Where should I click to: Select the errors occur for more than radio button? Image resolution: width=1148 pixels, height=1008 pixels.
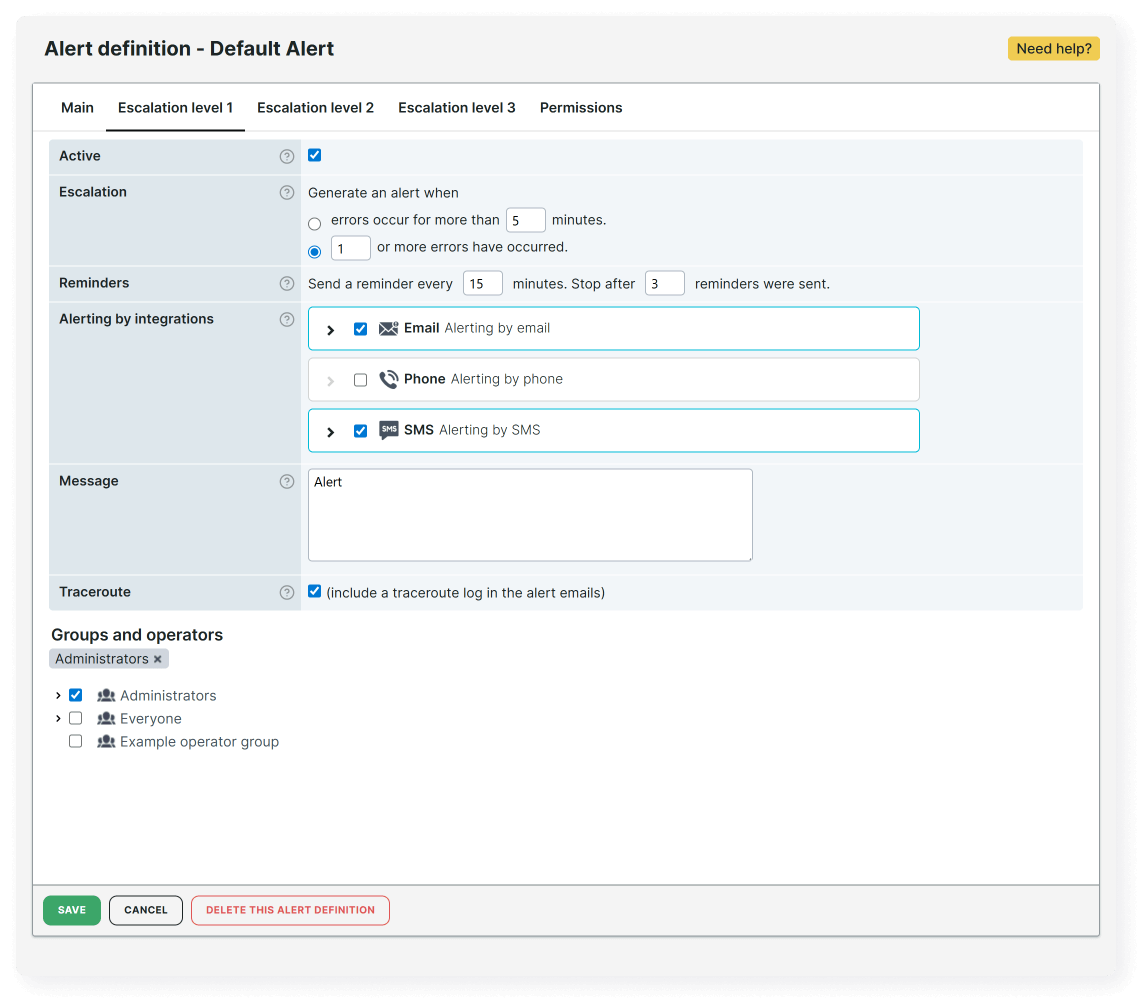tap(314, 223)
